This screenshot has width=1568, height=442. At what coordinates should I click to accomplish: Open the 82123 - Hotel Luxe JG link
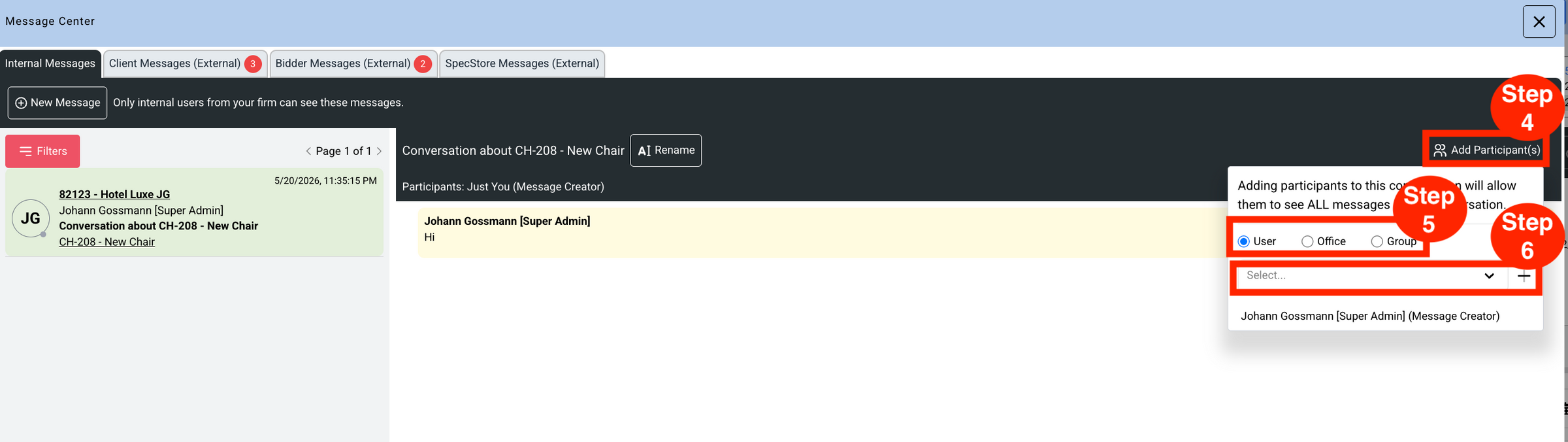114,194
